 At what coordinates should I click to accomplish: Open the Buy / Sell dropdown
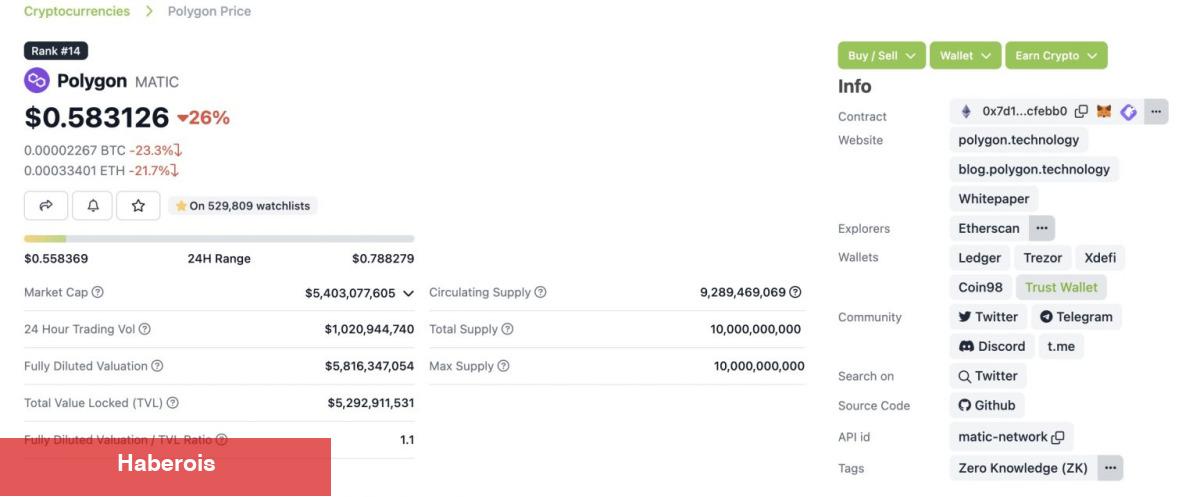(x=881, y=56)
